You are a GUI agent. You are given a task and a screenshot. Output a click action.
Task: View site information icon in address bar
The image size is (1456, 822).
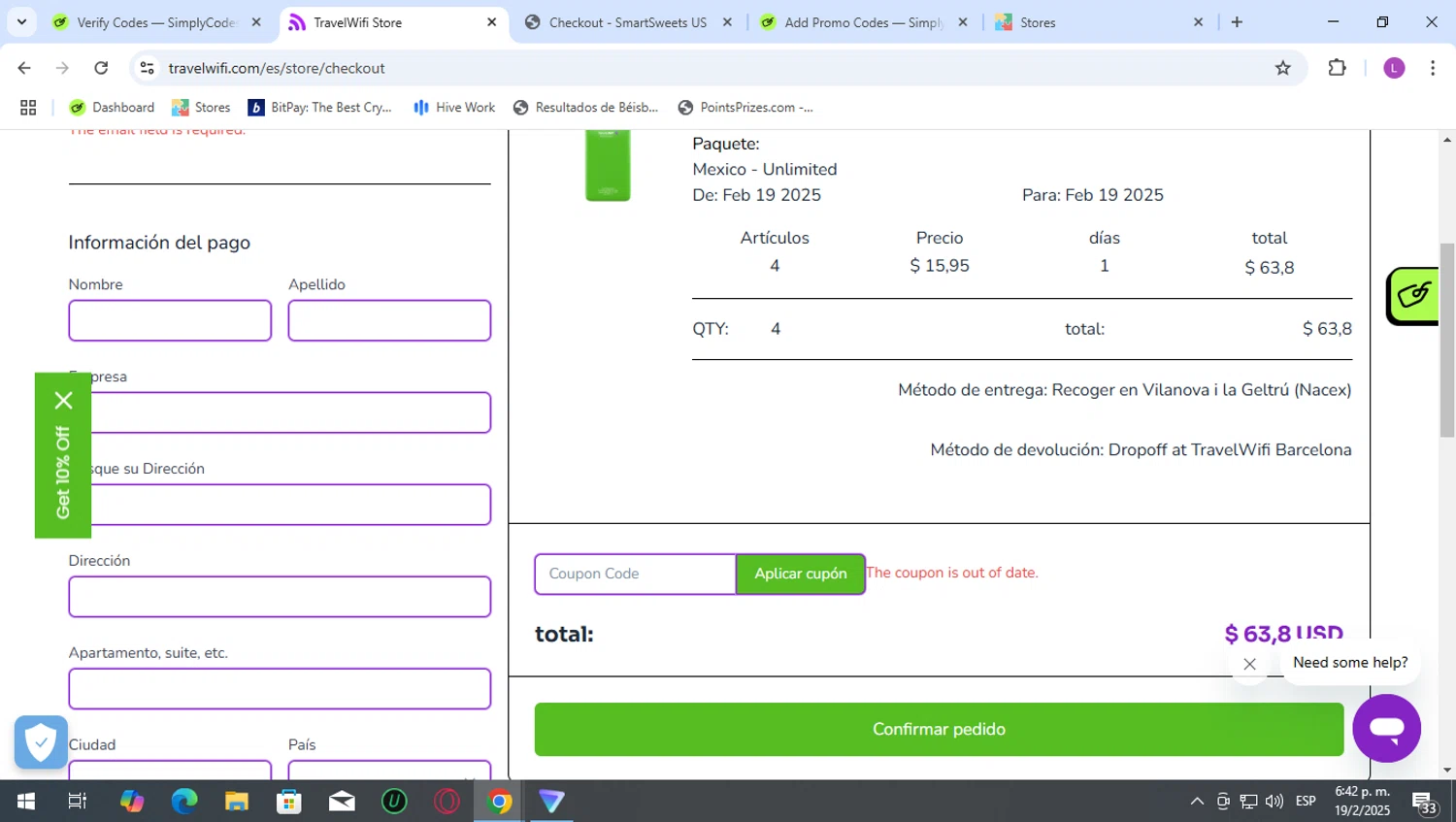(148, 68)
